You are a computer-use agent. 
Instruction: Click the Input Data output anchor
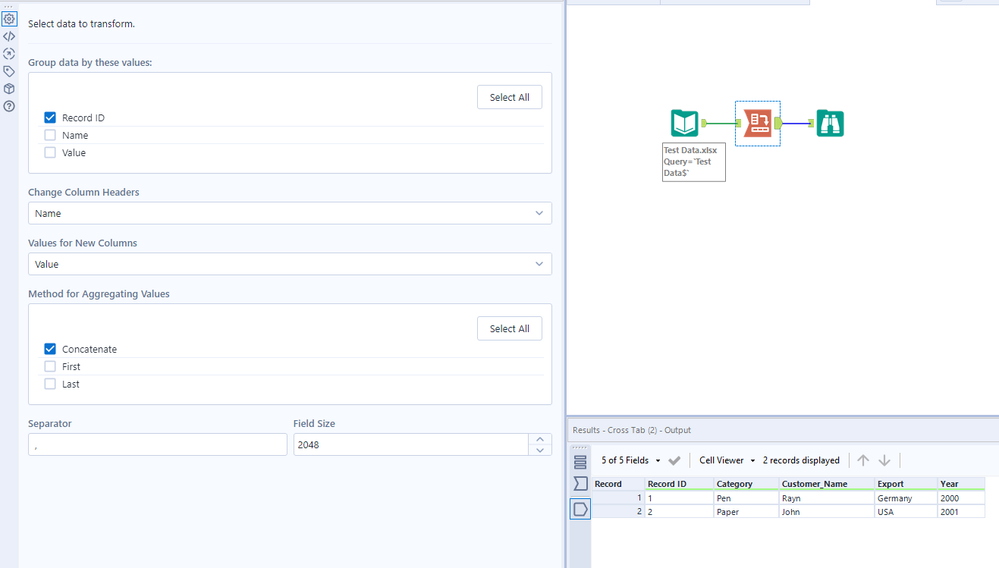704,123
